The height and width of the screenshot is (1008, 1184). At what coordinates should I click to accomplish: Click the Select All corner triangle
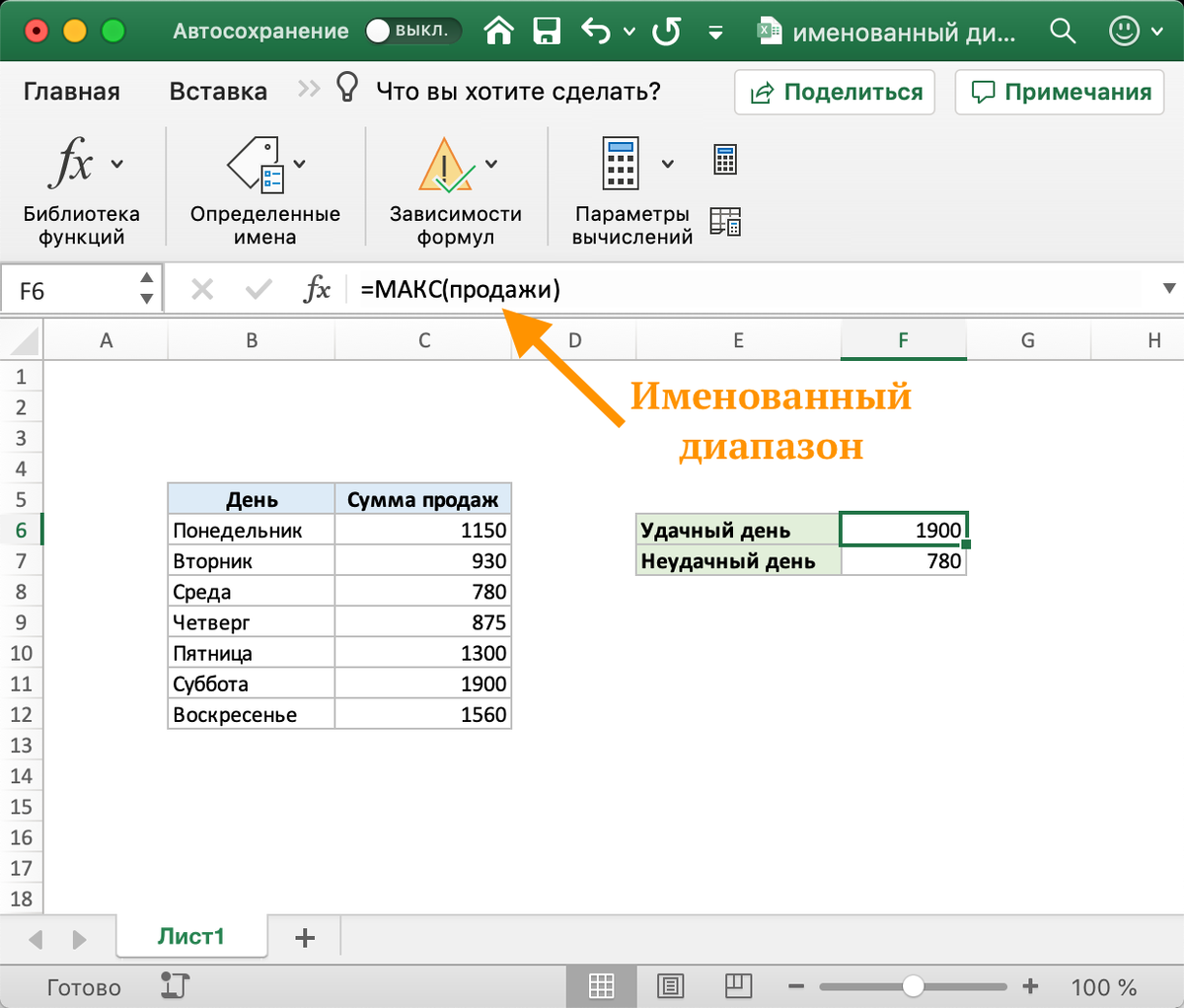[22, 340]
